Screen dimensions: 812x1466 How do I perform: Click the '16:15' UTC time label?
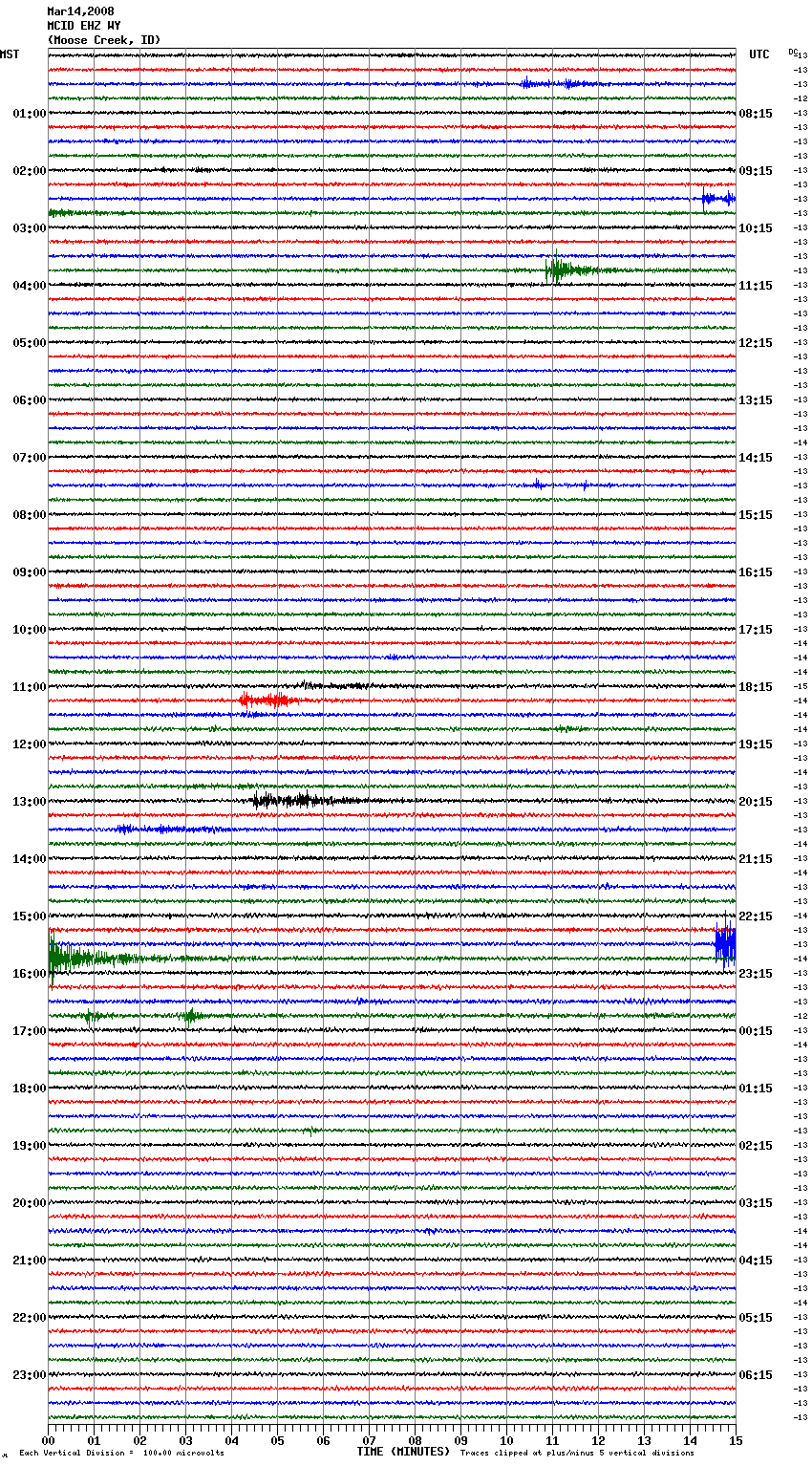(x=756, y=572)
